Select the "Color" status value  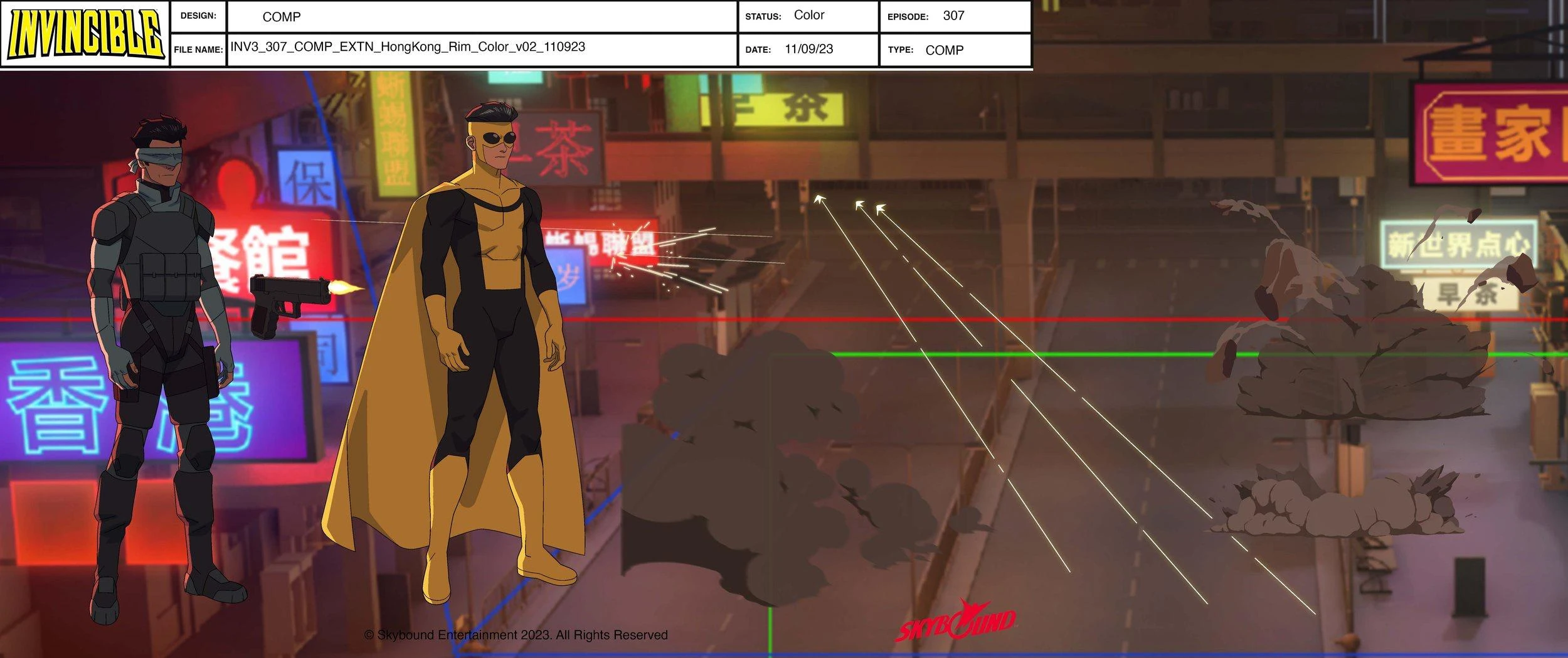(809, 15)
